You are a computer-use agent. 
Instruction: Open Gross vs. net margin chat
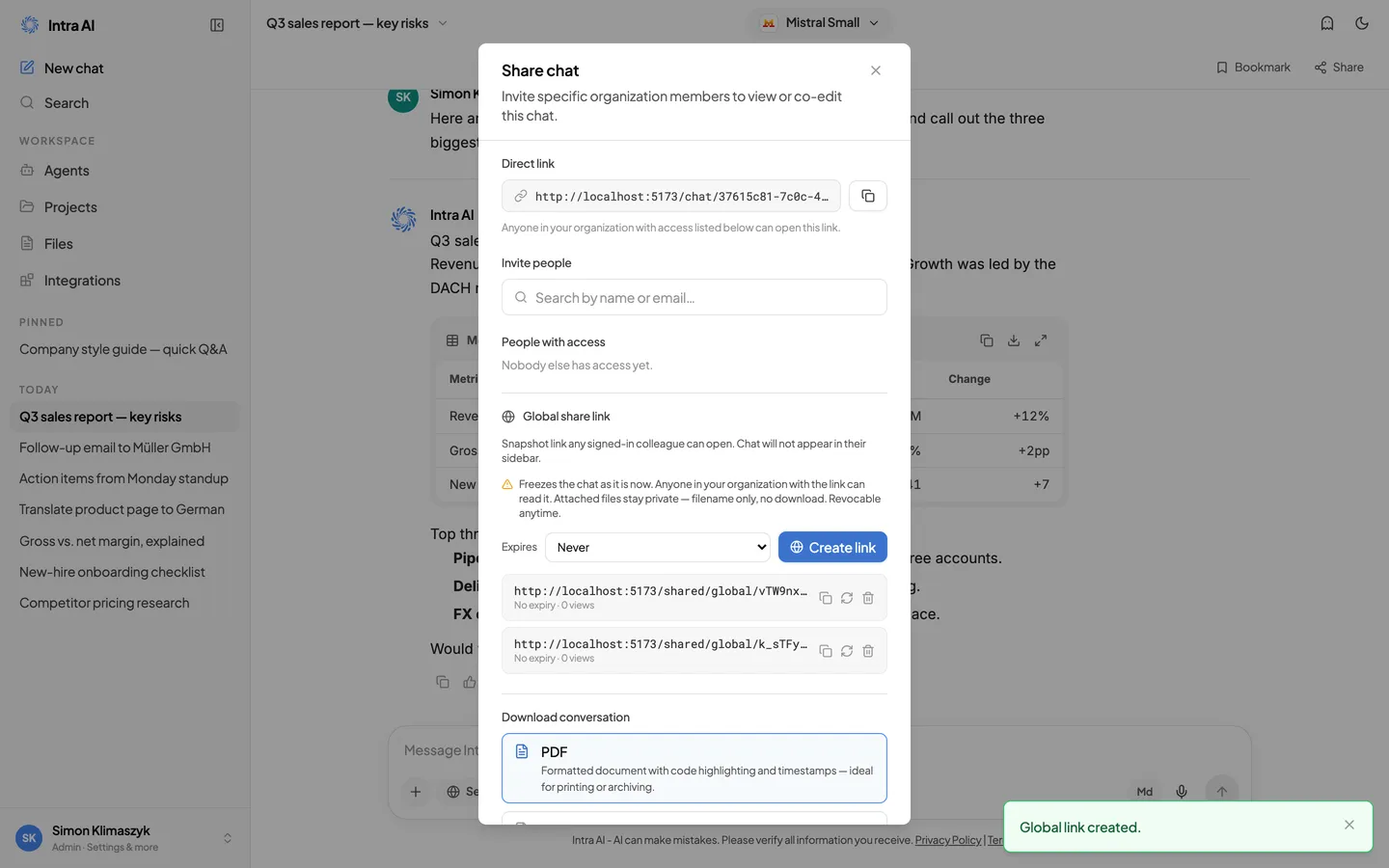[x=123, y=541]
